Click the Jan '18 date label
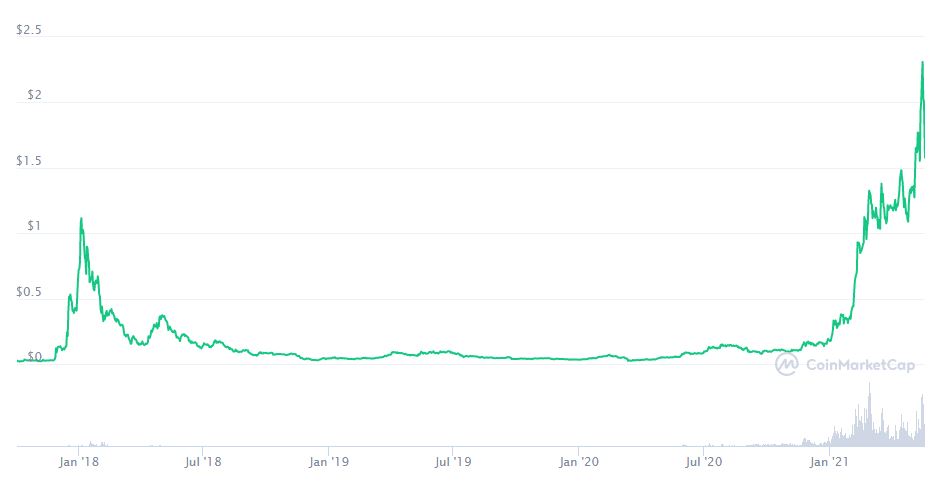This screenshot has height=481, width=944. coord(78,462)
